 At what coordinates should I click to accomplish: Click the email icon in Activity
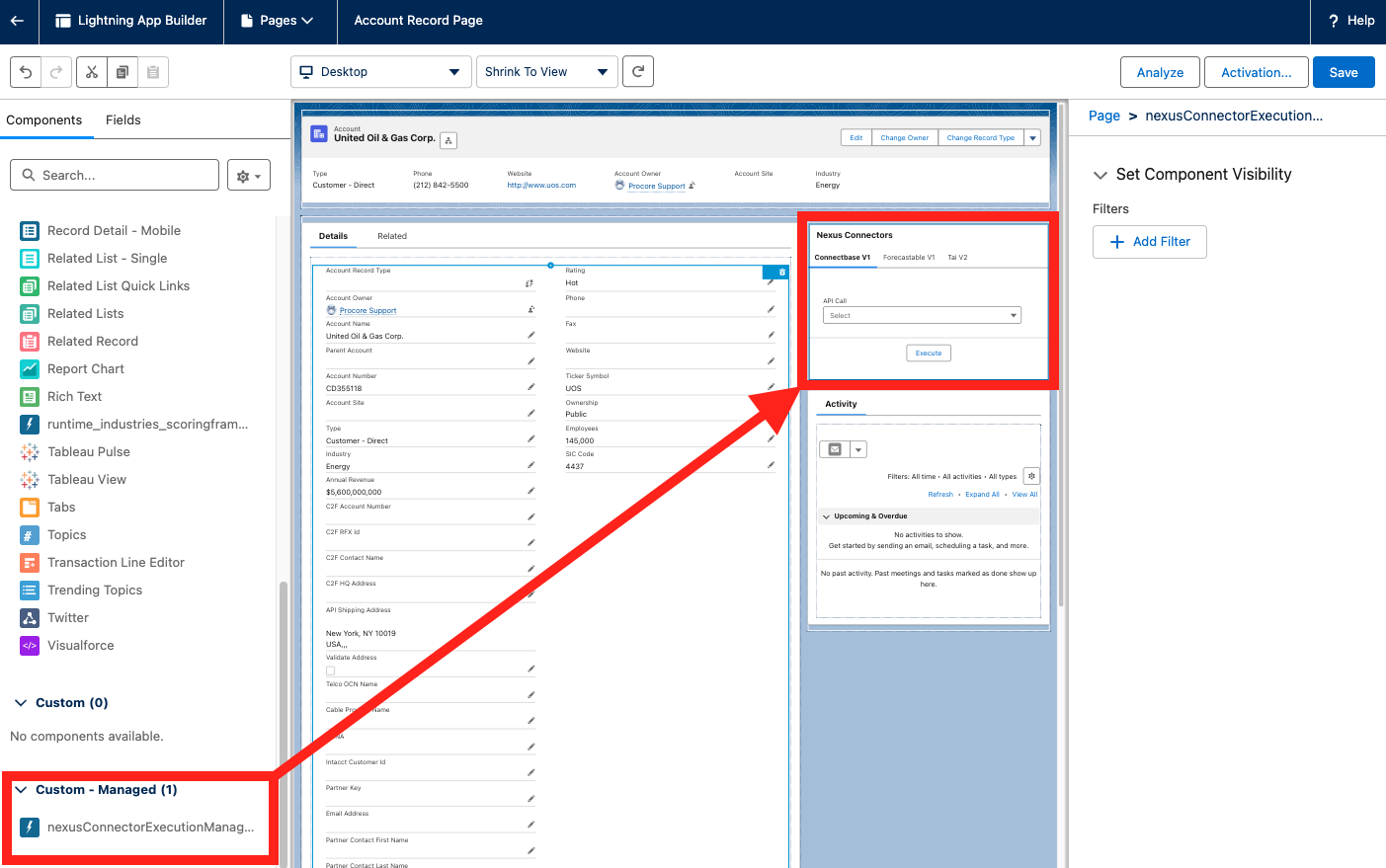tap(835, 449)
